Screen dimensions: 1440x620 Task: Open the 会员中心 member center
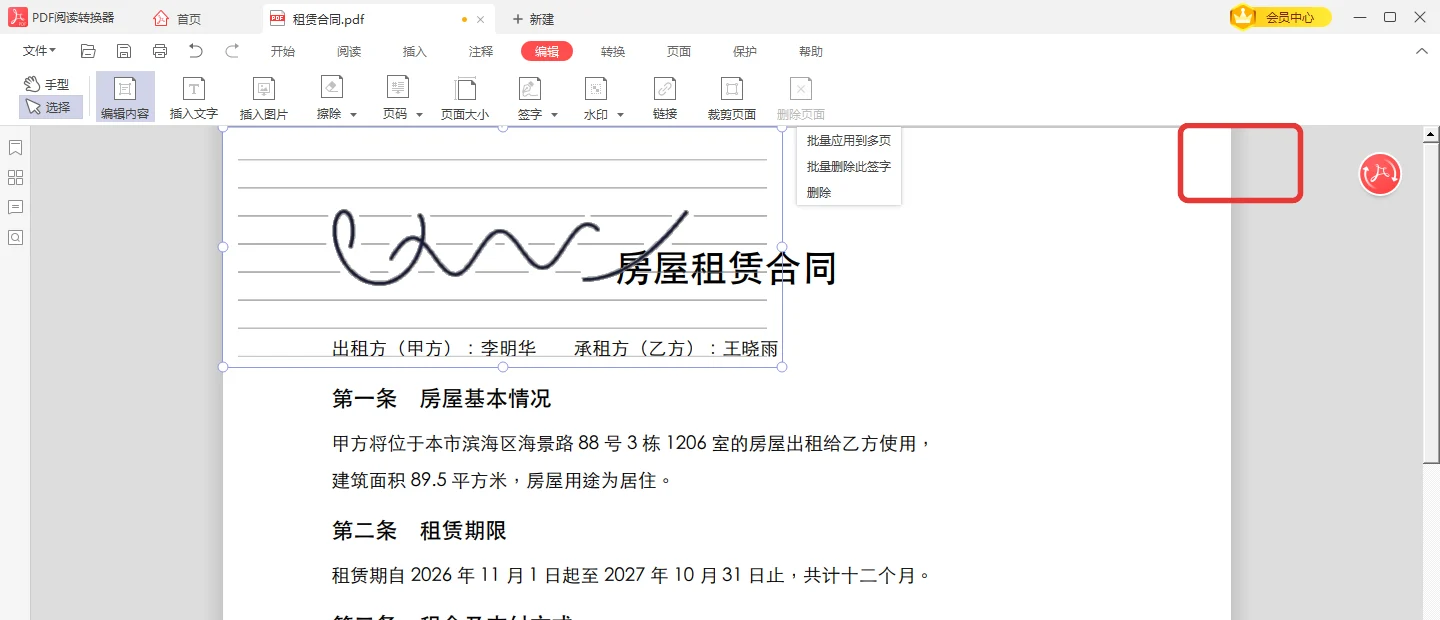coord(1281,17)
